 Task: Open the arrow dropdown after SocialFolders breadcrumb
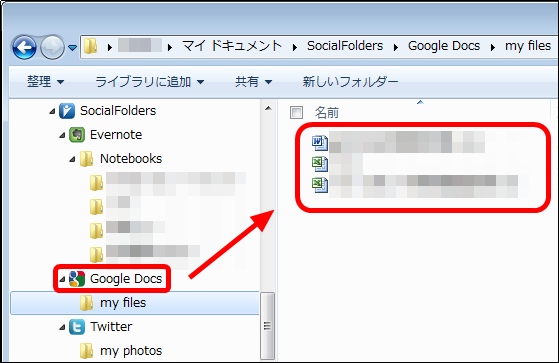[395, 47]
